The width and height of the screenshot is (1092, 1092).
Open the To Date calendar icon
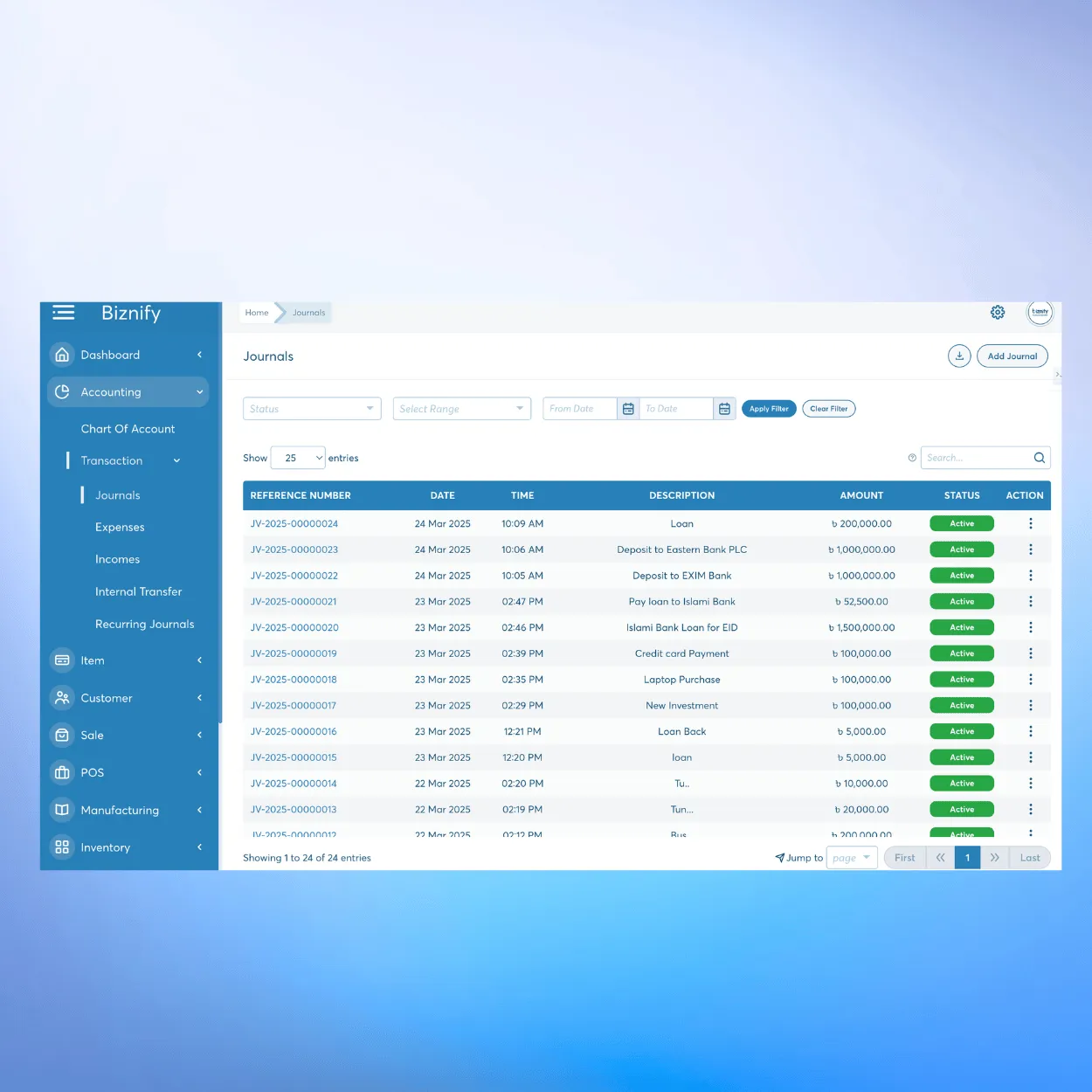point(724,409)
